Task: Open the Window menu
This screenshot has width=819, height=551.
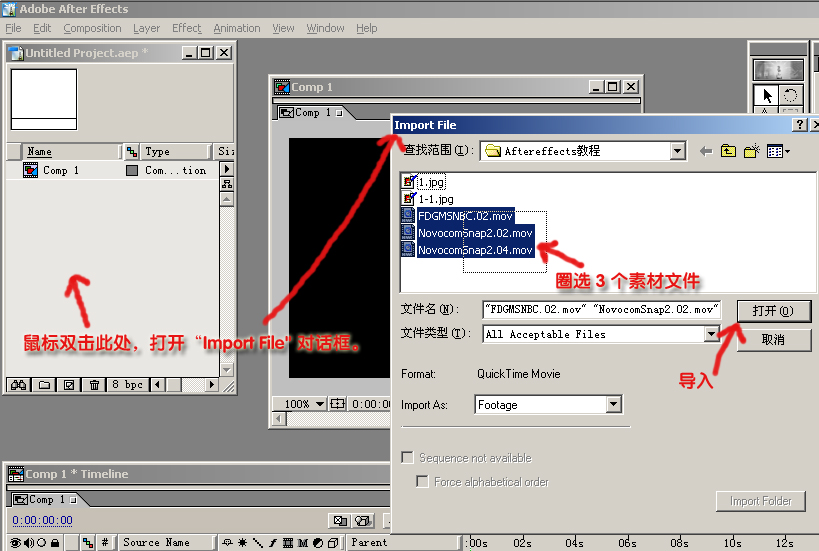Action: (325, 28)
